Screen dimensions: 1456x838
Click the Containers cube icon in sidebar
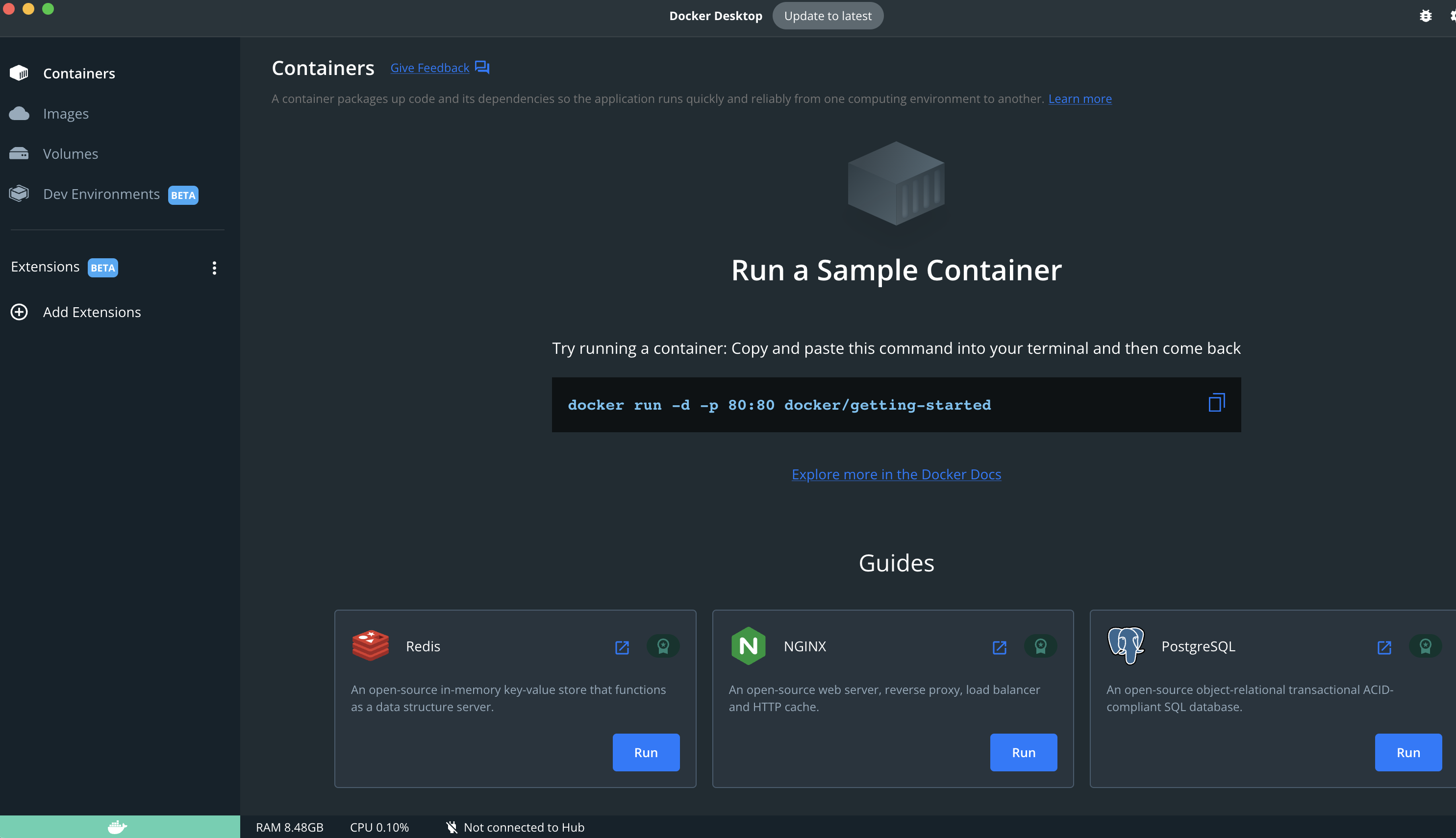(x=19, y=73)
